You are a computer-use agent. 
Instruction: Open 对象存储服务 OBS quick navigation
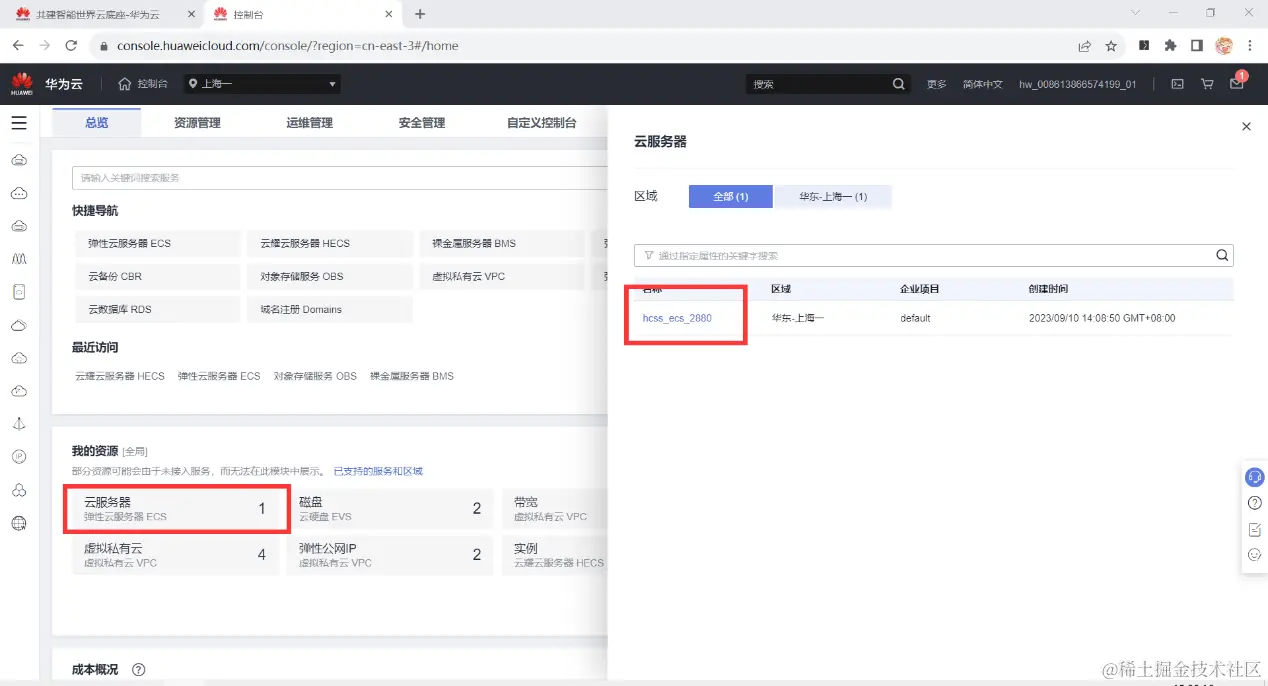pos(330,276)
